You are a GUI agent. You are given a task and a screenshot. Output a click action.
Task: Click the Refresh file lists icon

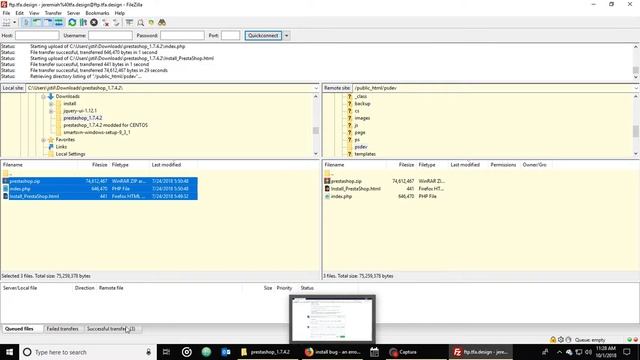tap(72, 22)
